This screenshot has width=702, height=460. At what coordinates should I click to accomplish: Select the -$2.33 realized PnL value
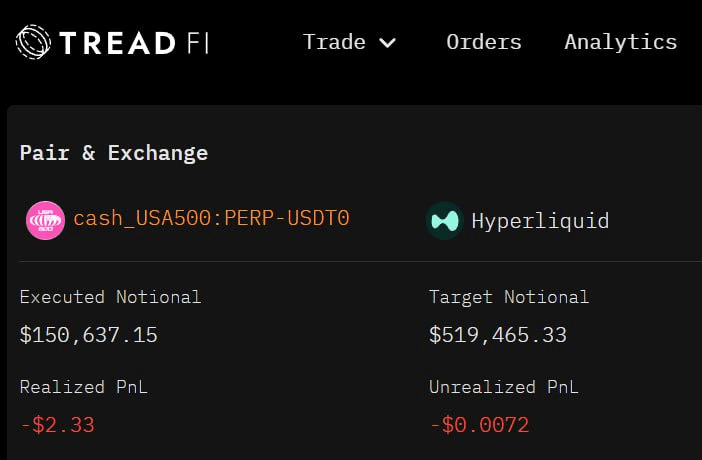coord(57,425)
